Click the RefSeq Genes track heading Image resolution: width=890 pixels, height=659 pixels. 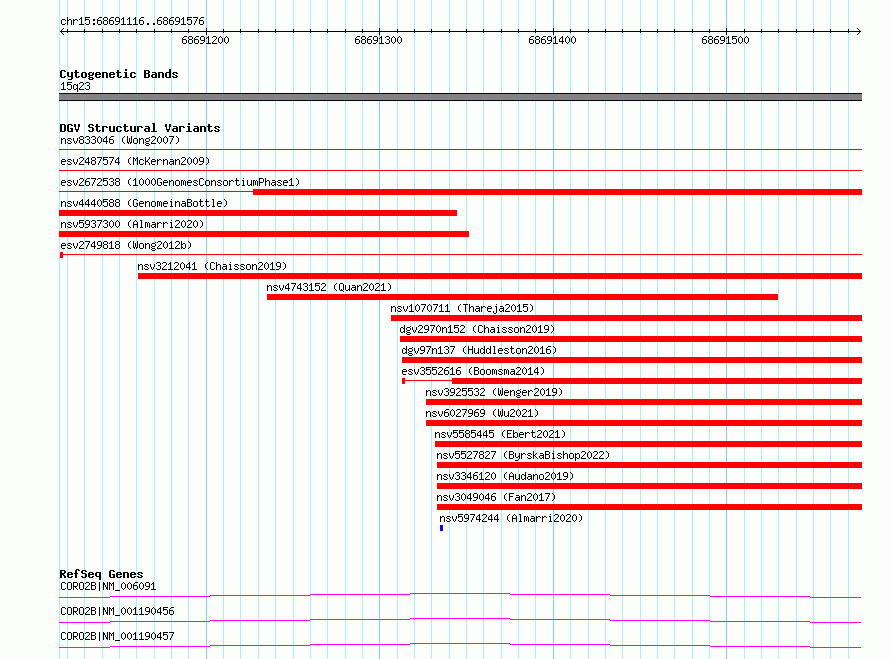[101, 574]
